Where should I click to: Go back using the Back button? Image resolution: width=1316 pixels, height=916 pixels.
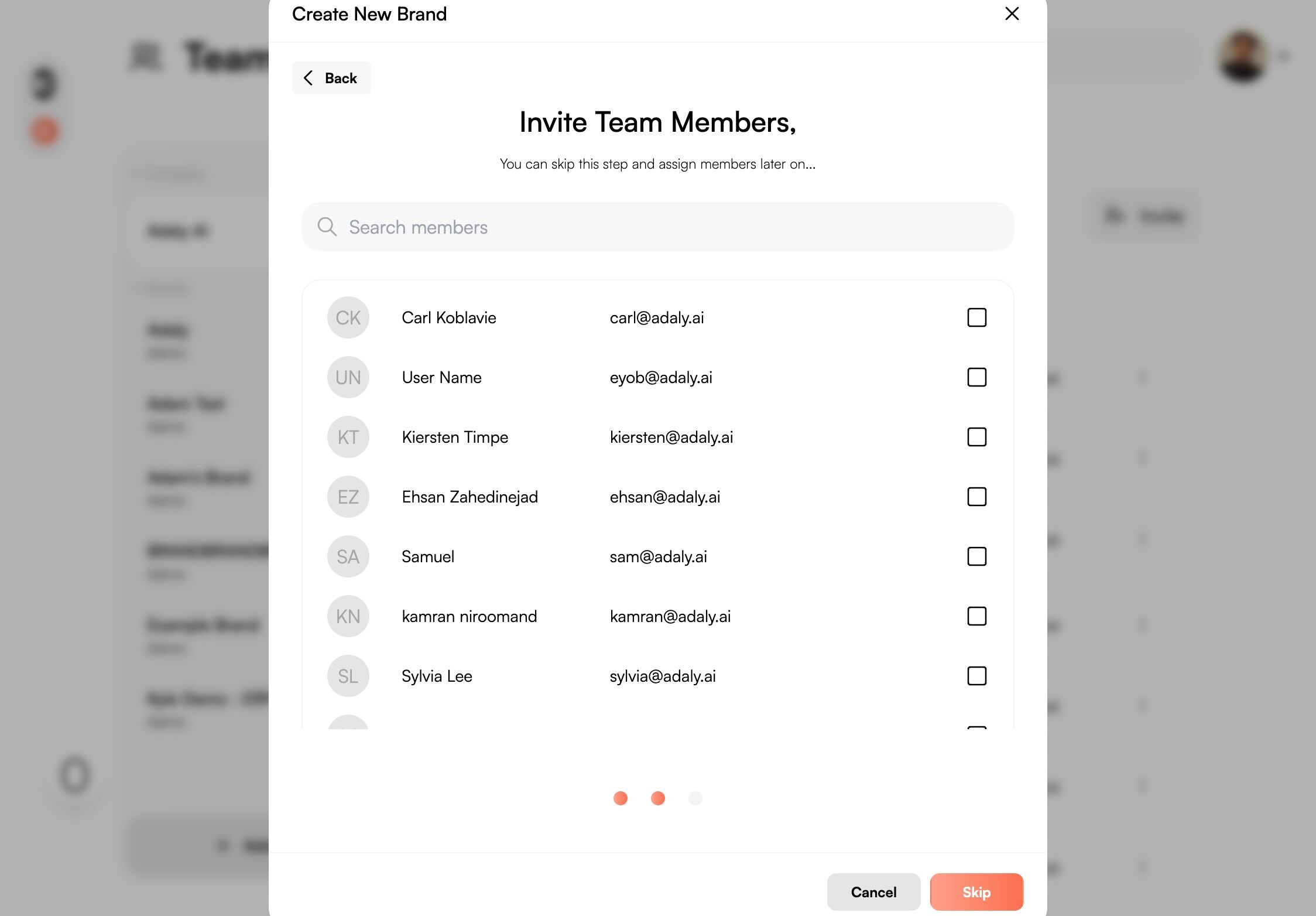pyautogui.click(x=331, y=78)
